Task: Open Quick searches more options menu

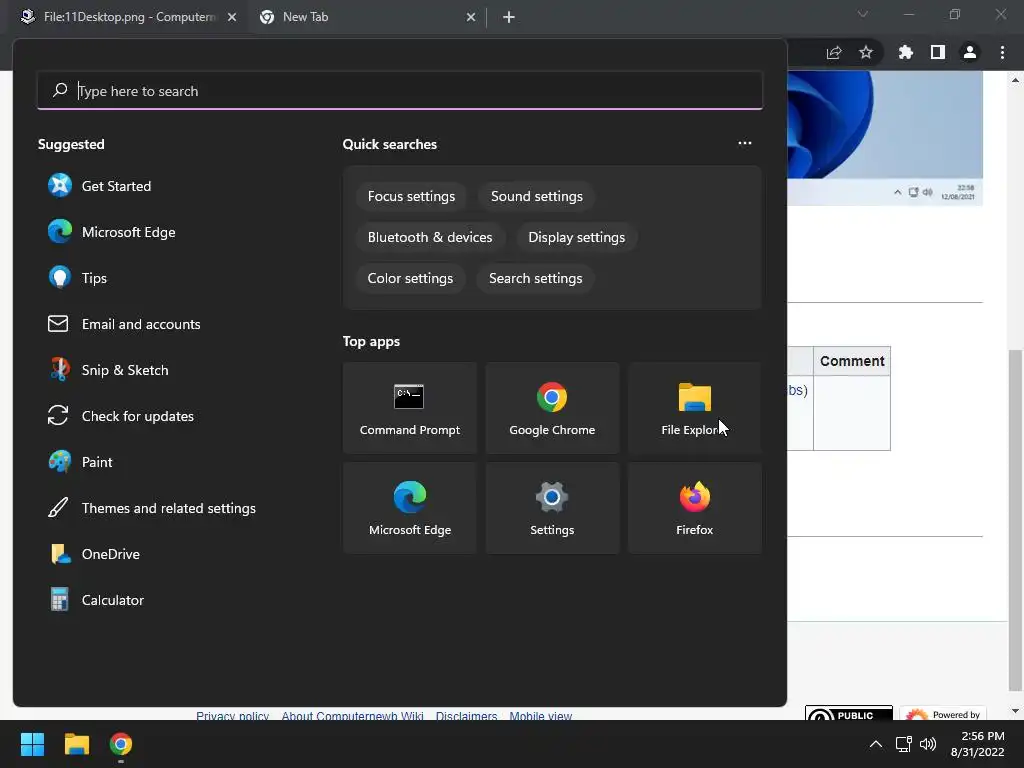Action: [x=744, y=144]
